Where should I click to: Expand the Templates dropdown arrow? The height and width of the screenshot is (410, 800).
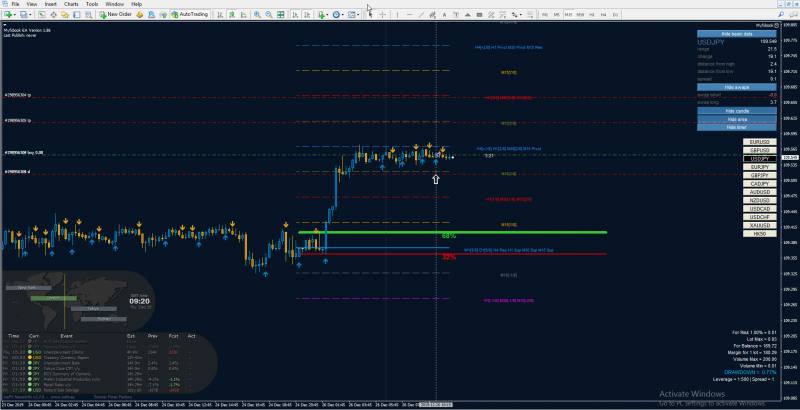pos(358,15)
